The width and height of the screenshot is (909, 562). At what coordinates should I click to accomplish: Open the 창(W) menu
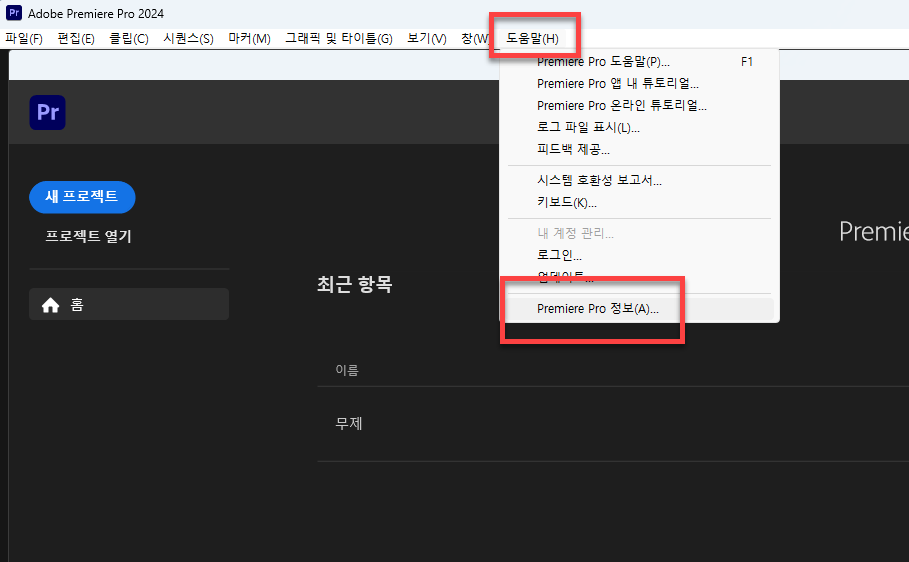(x=475, y=39)
